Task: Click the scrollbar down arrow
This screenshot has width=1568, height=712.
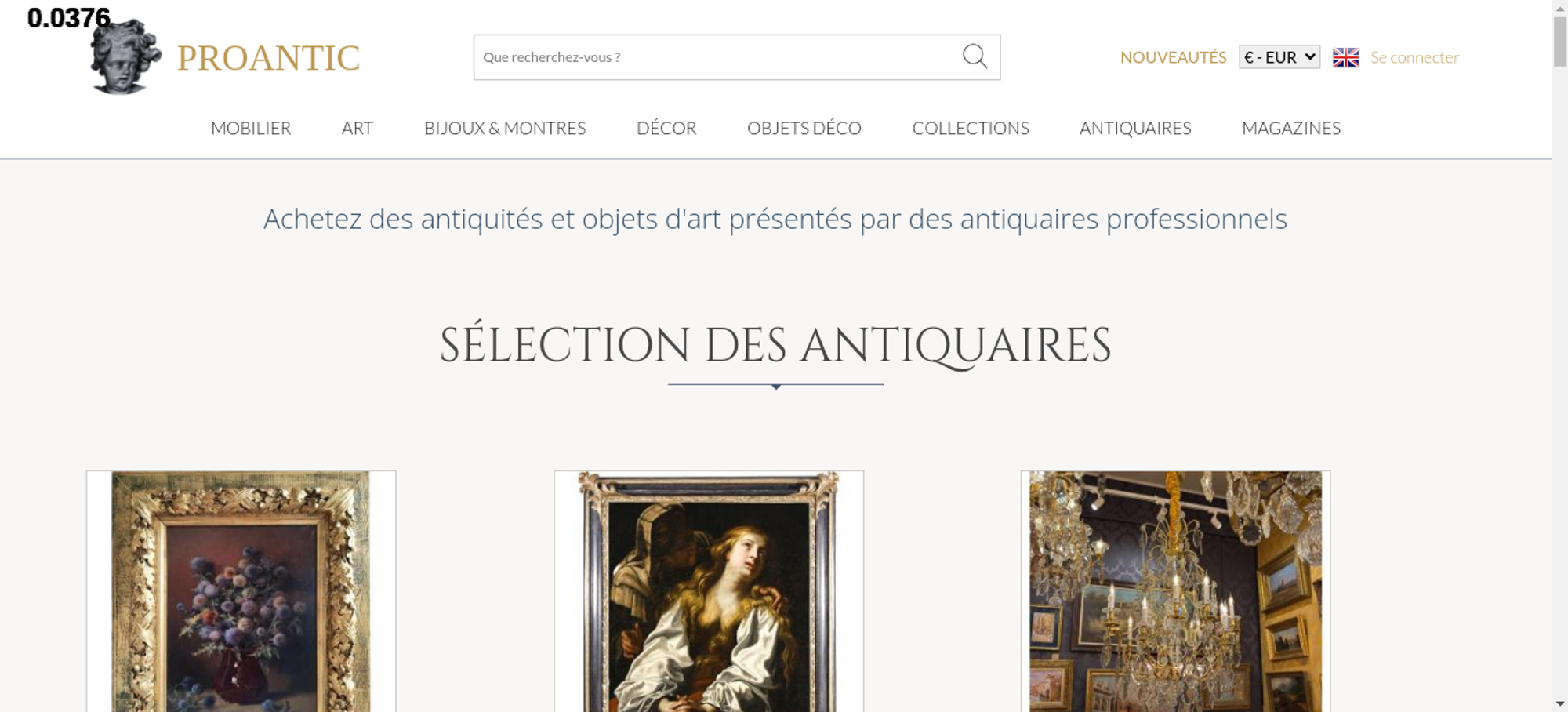Action: click(x=1560, y=703)
